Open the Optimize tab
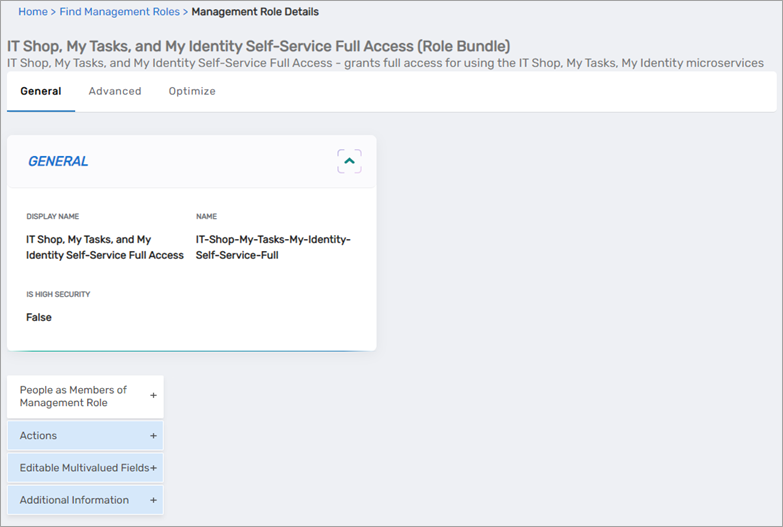The height and width of the screenshot is (527, 783). (x=192, y=91)
